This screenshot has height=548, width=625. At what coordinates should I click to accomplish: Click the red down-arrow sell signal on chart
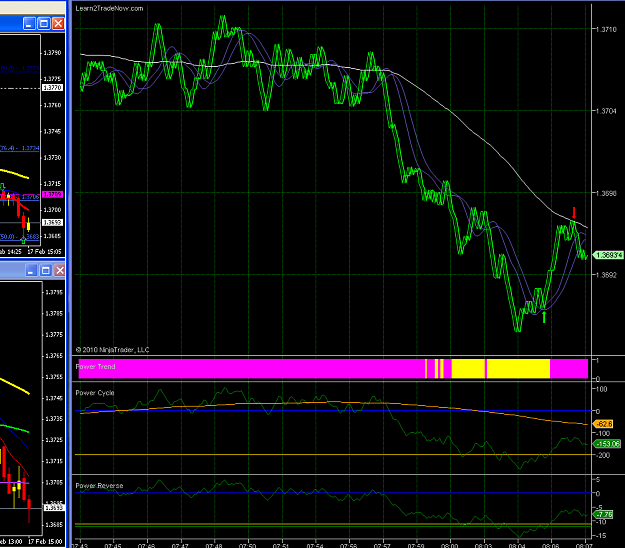(574, 212)
